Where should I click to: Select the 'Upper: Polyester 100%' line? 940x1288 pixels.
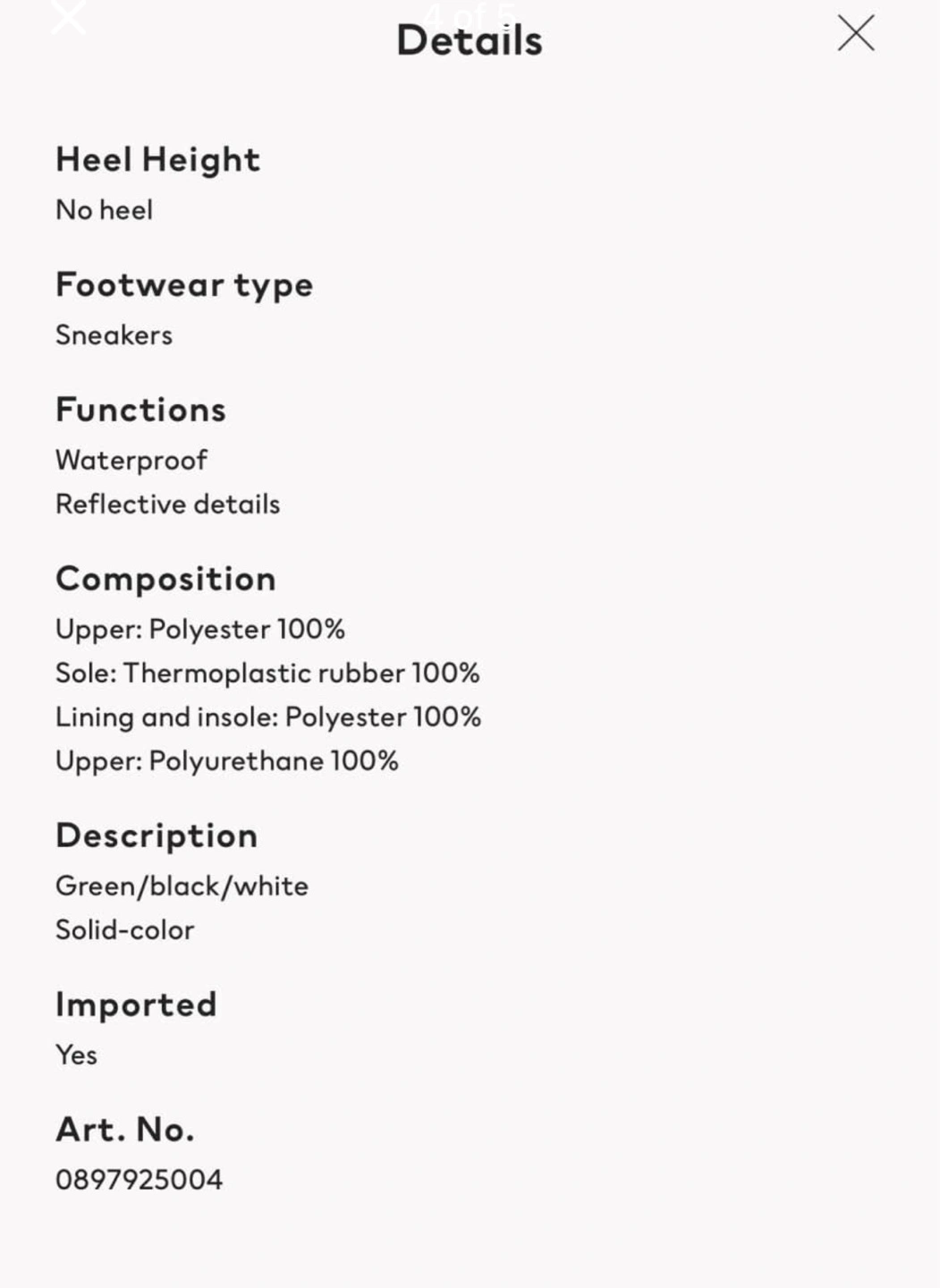pos(199,630)
